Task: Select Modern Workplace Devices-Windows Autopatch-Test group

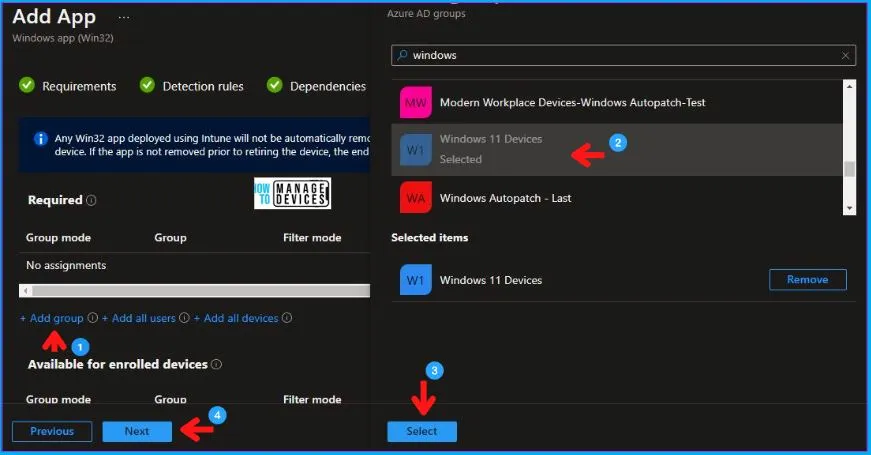Action: (617, 102)
